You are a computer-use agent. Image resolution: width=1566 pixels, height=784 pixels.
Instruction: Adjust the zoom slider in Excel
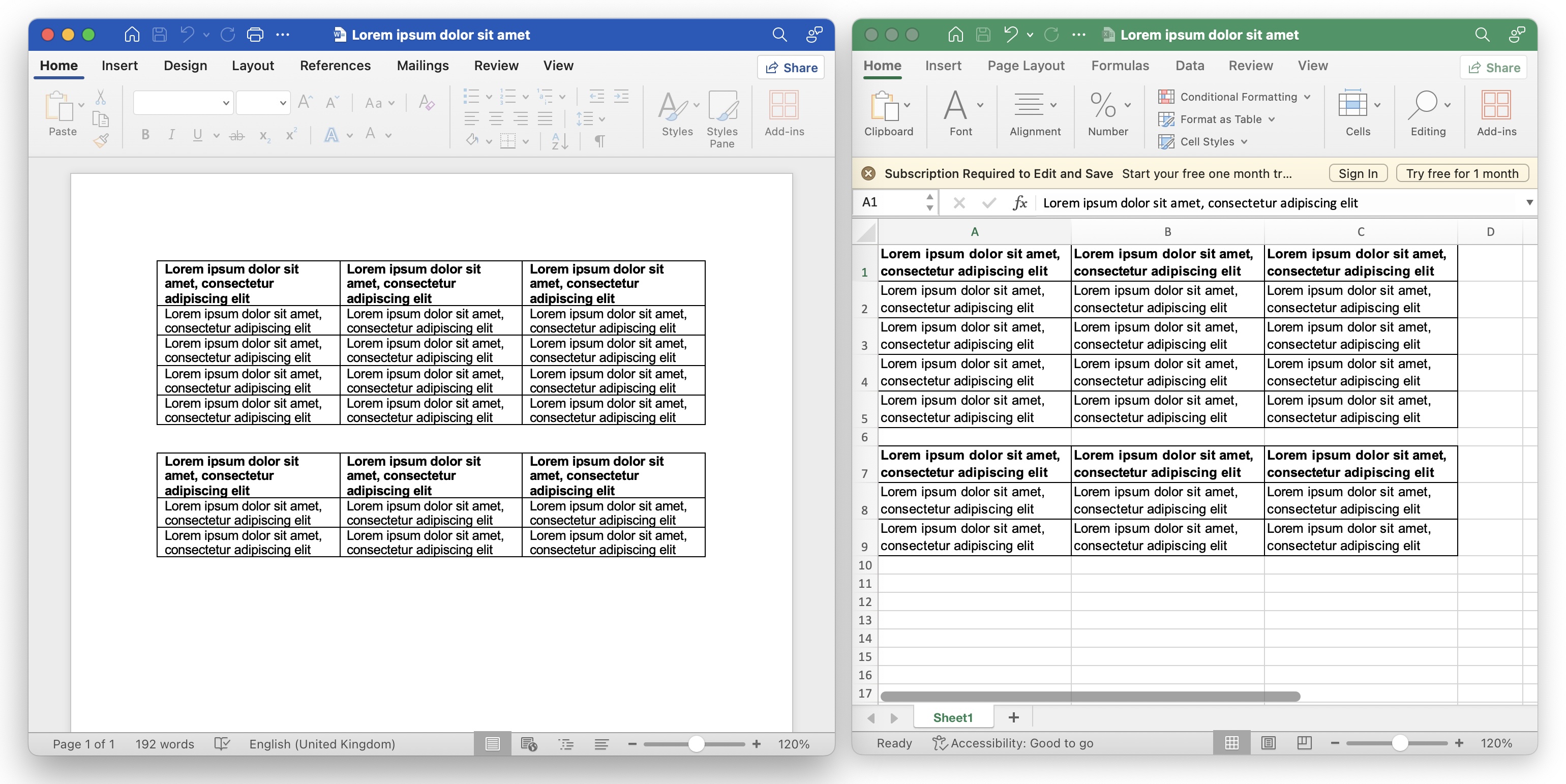[x=1400, y=743]
